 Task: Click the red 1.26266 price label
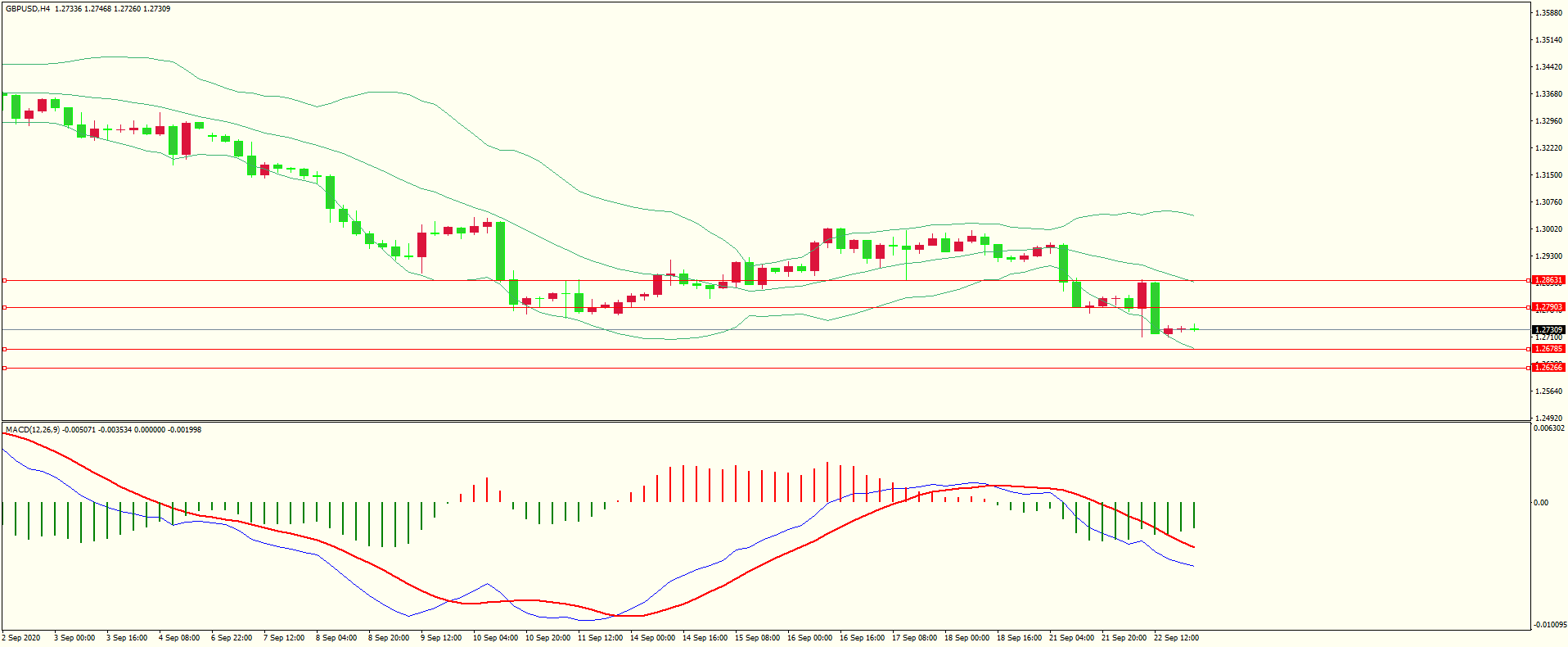tap(1548, 368)
